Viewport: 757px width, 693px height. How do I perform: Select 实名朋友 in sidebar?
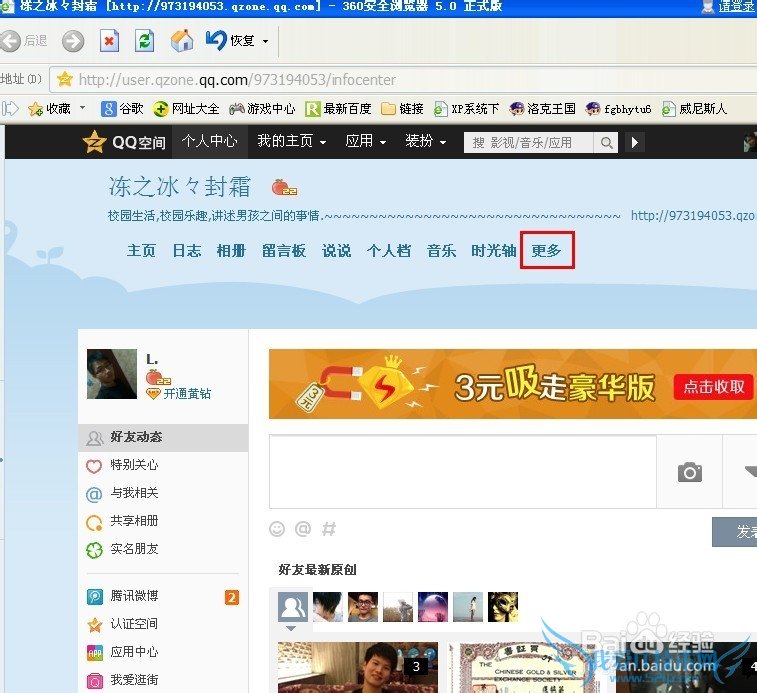pyautogui.click(x=163, y=549)
